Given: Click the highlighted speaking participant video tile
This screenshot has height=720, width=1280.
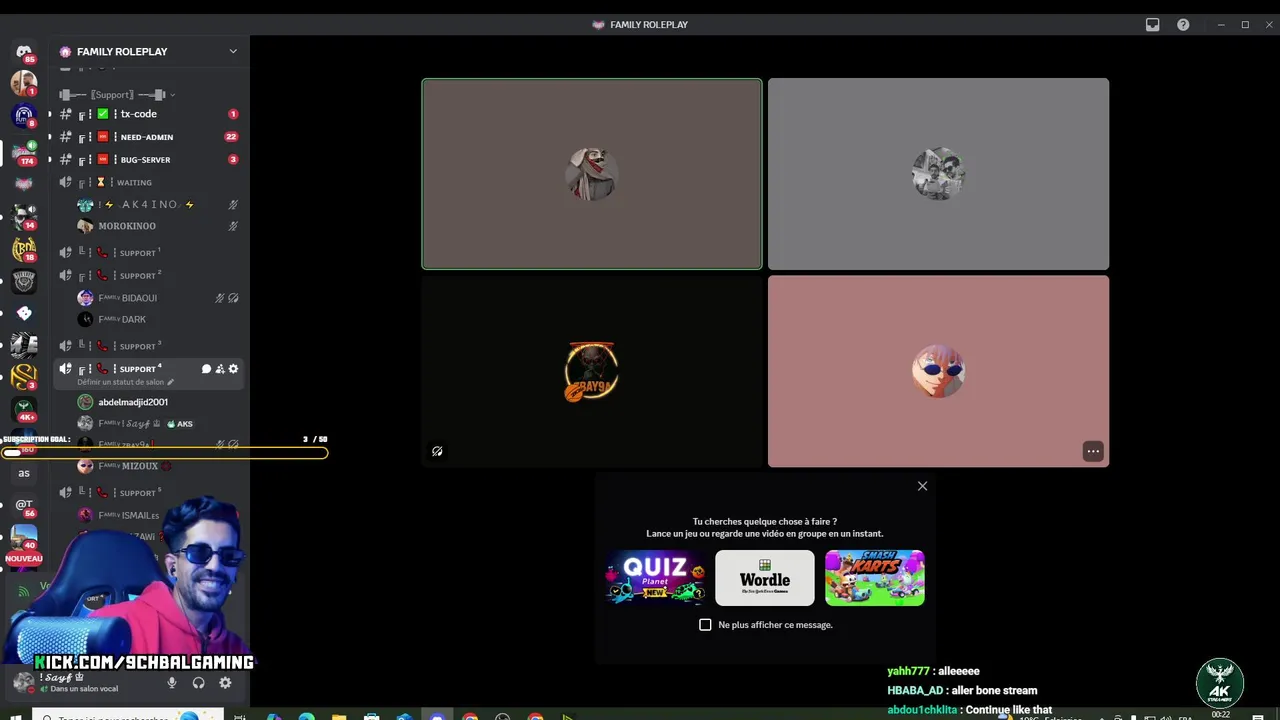Looking at the screenshot, I should [592, 174].
